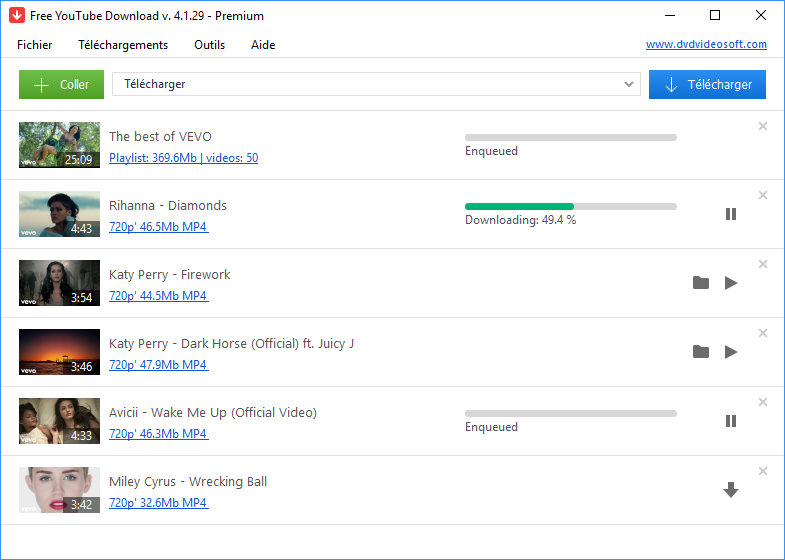Open the 720p 46.5Mb MP4 format selector for Rihanna

click(x=158, y=227)
